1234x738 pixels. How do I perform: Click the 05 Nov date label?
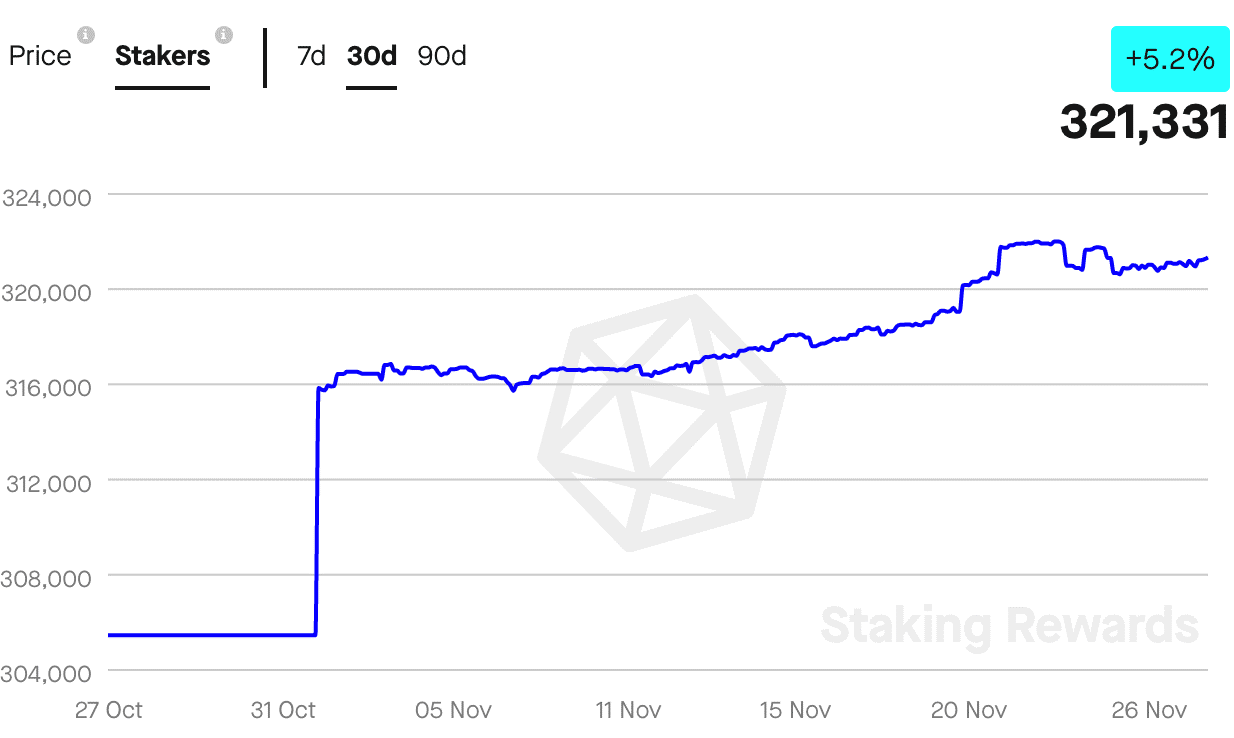click(x=454, y=711)
